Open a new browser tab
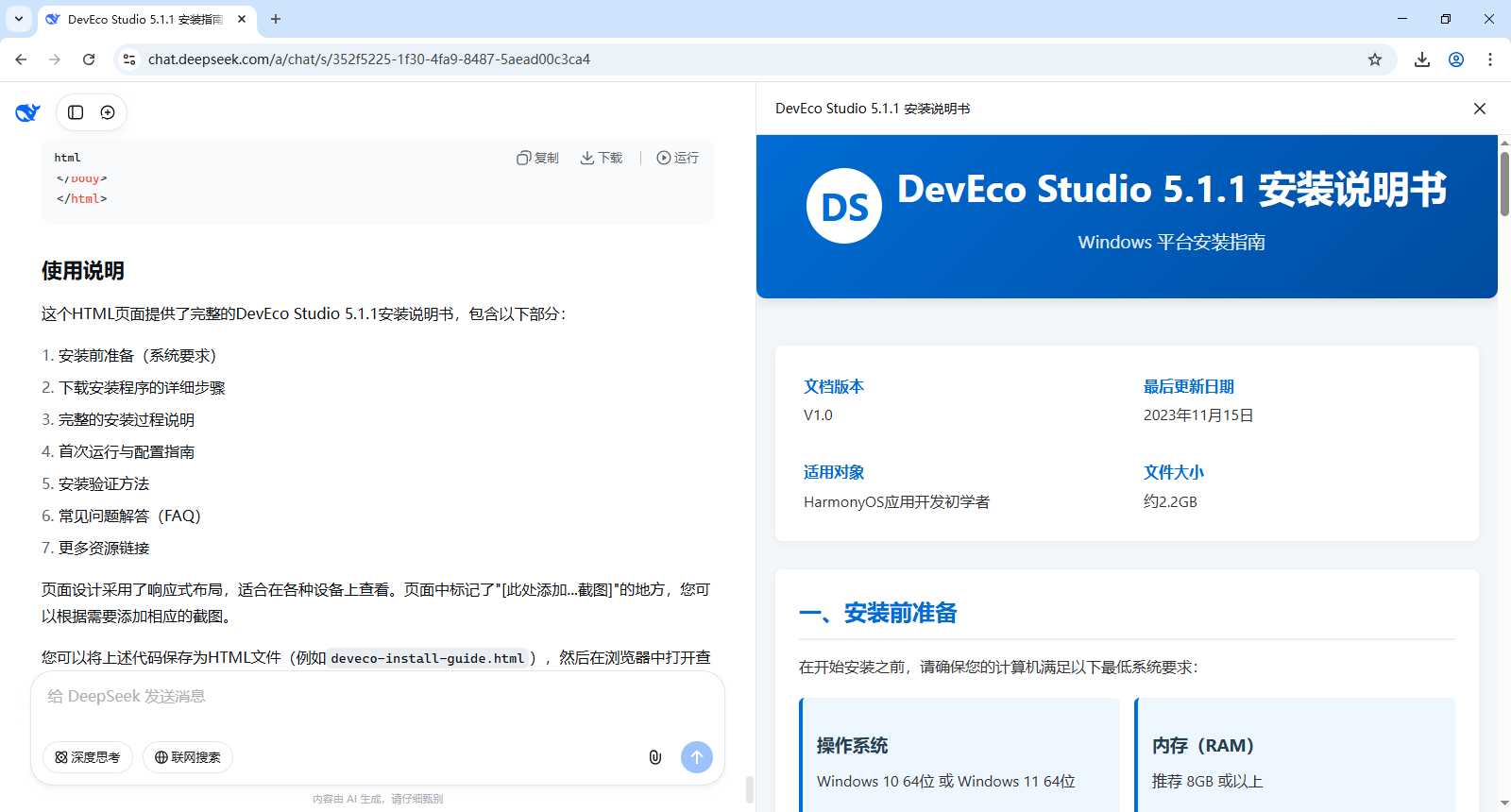This screenshot has height=812, width=1511. click(276, 19)
